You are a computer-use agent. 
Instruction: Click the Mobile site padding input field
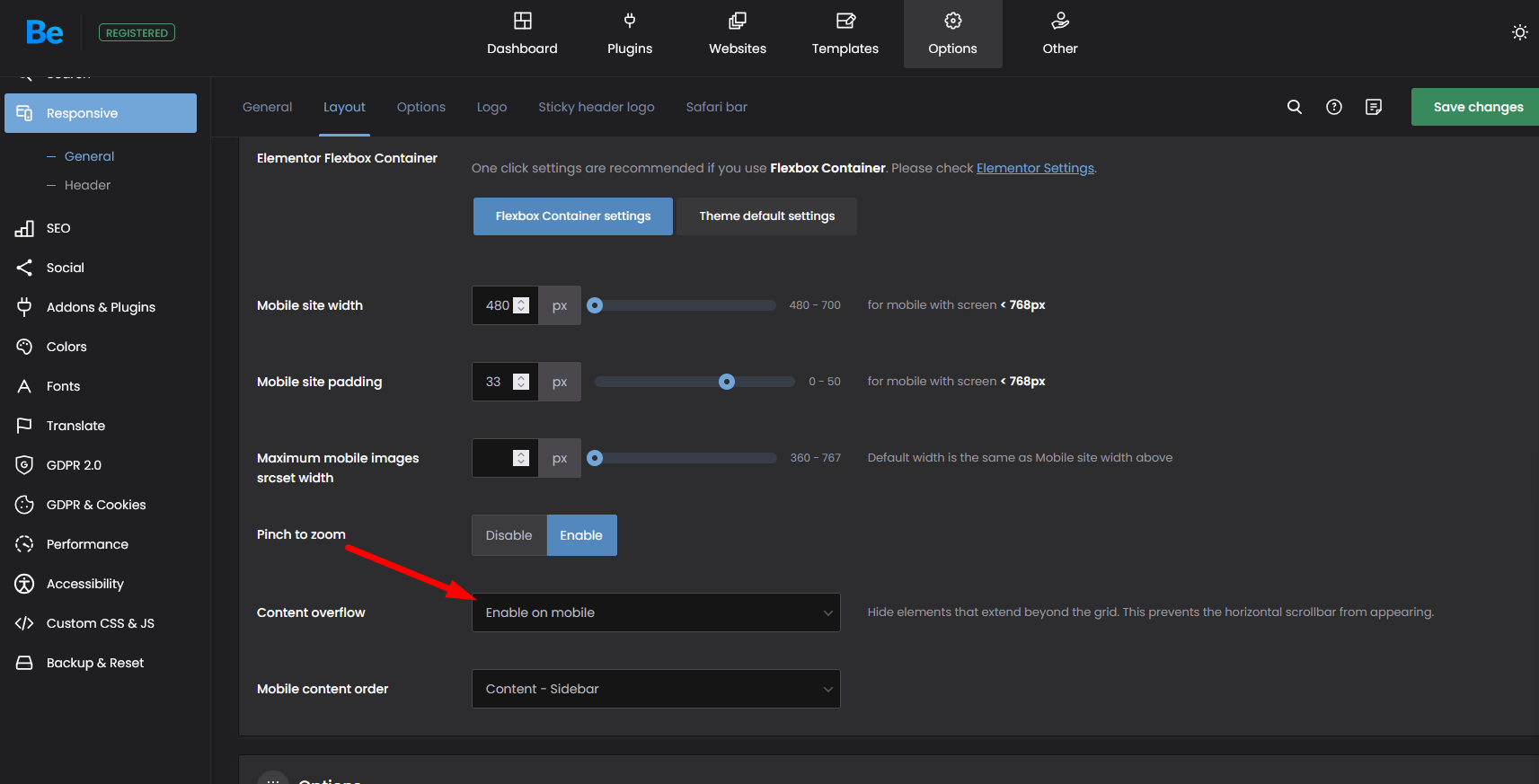505,382
